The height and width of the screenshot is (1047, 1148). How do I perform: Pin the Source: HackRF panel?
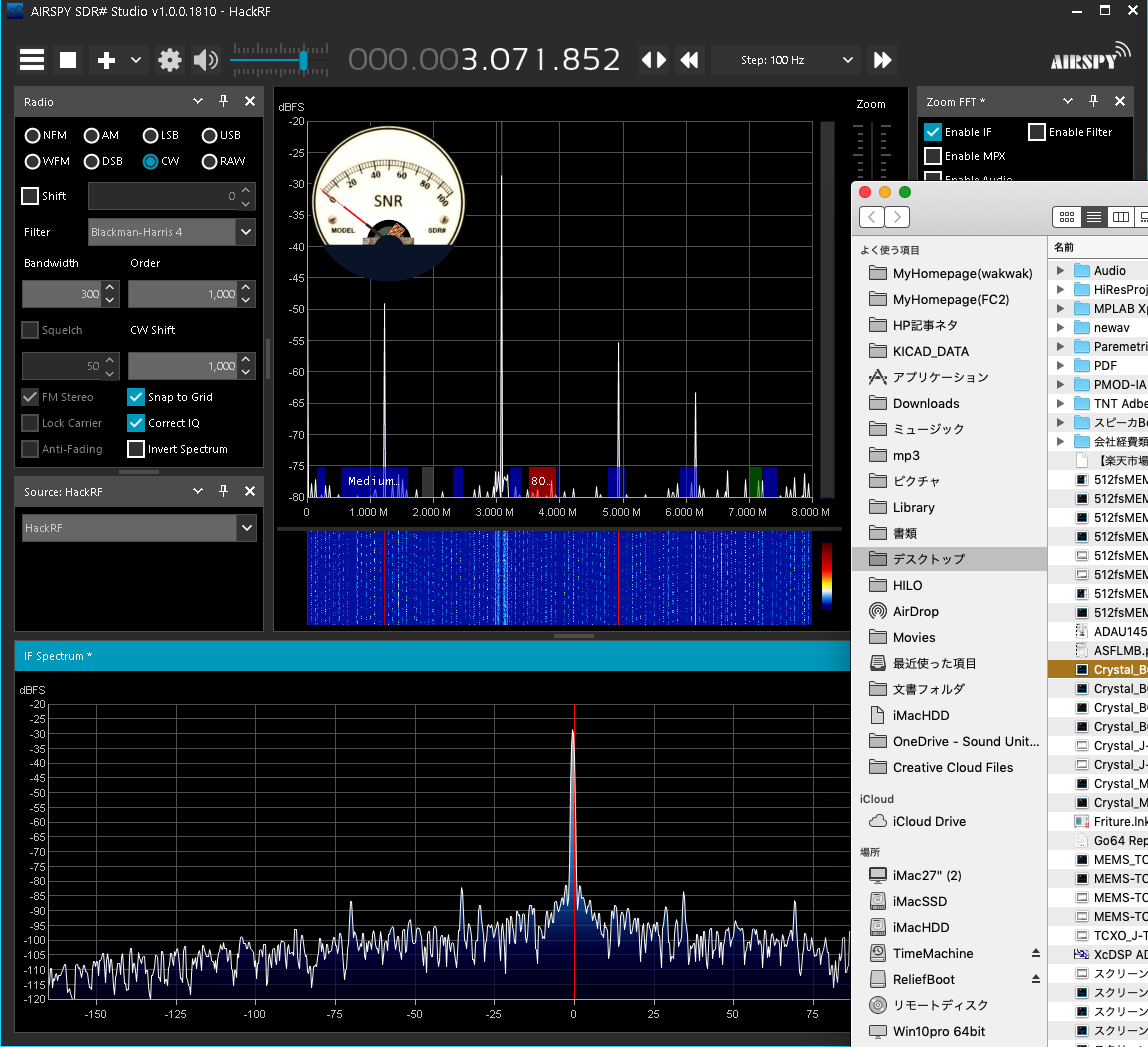point(223,491)
